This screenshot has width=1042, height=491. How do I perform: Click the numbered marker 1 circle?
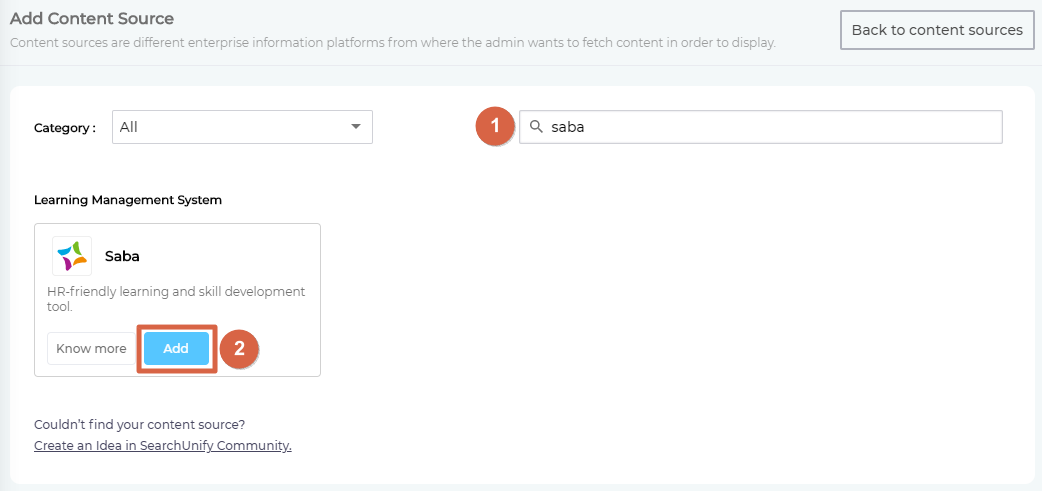494,127
